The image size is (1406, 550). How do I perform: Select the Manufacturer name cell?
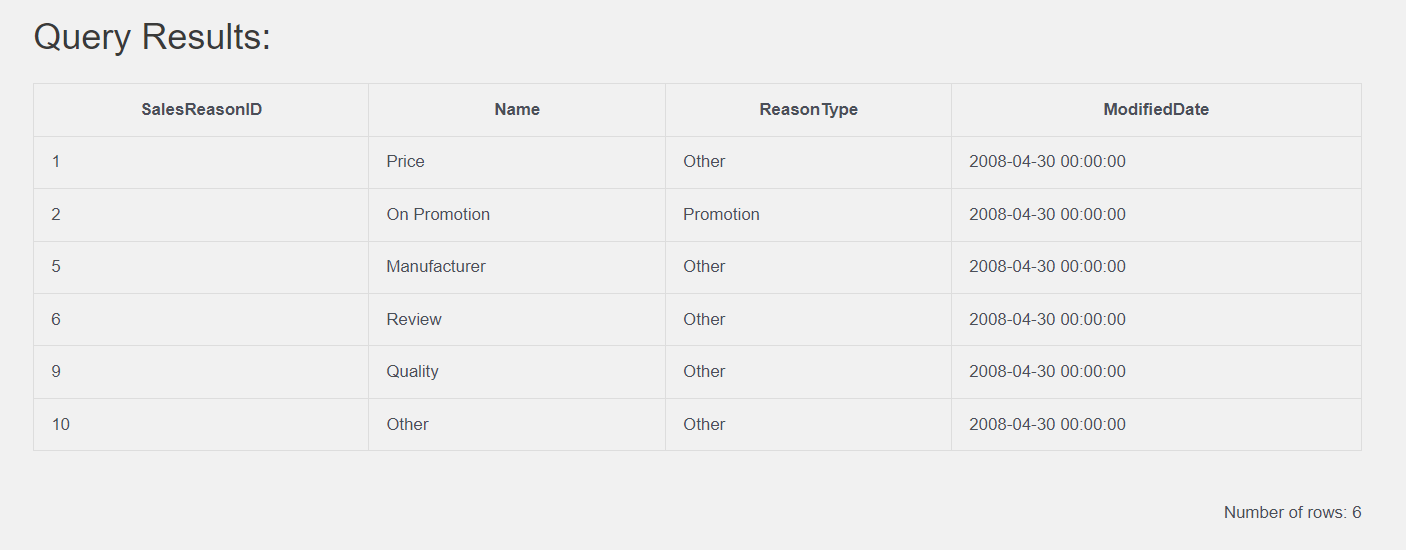pyautogui.click(x=517, y=267)
